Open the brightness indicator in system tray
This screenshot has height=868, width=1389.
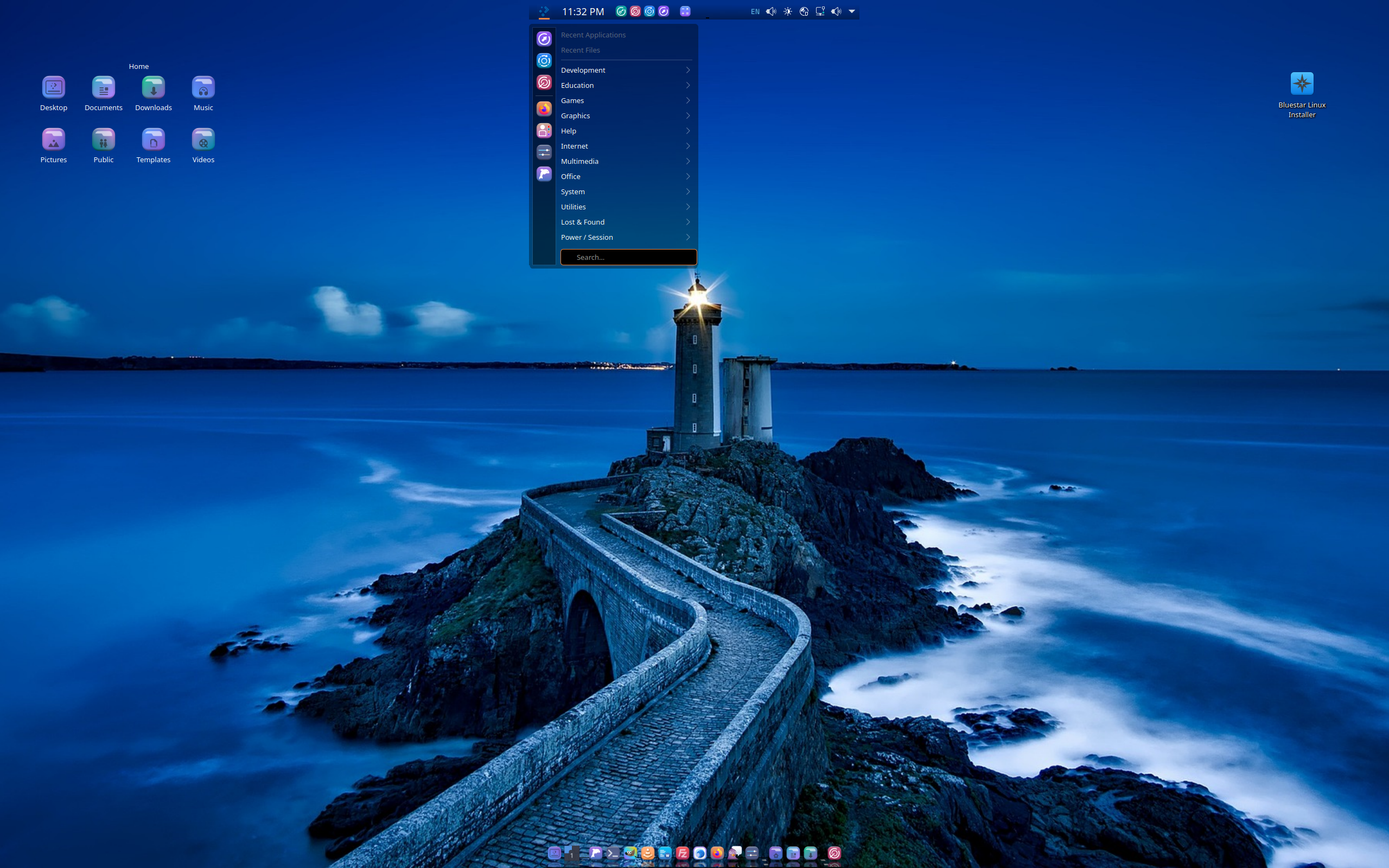[787, 11]
